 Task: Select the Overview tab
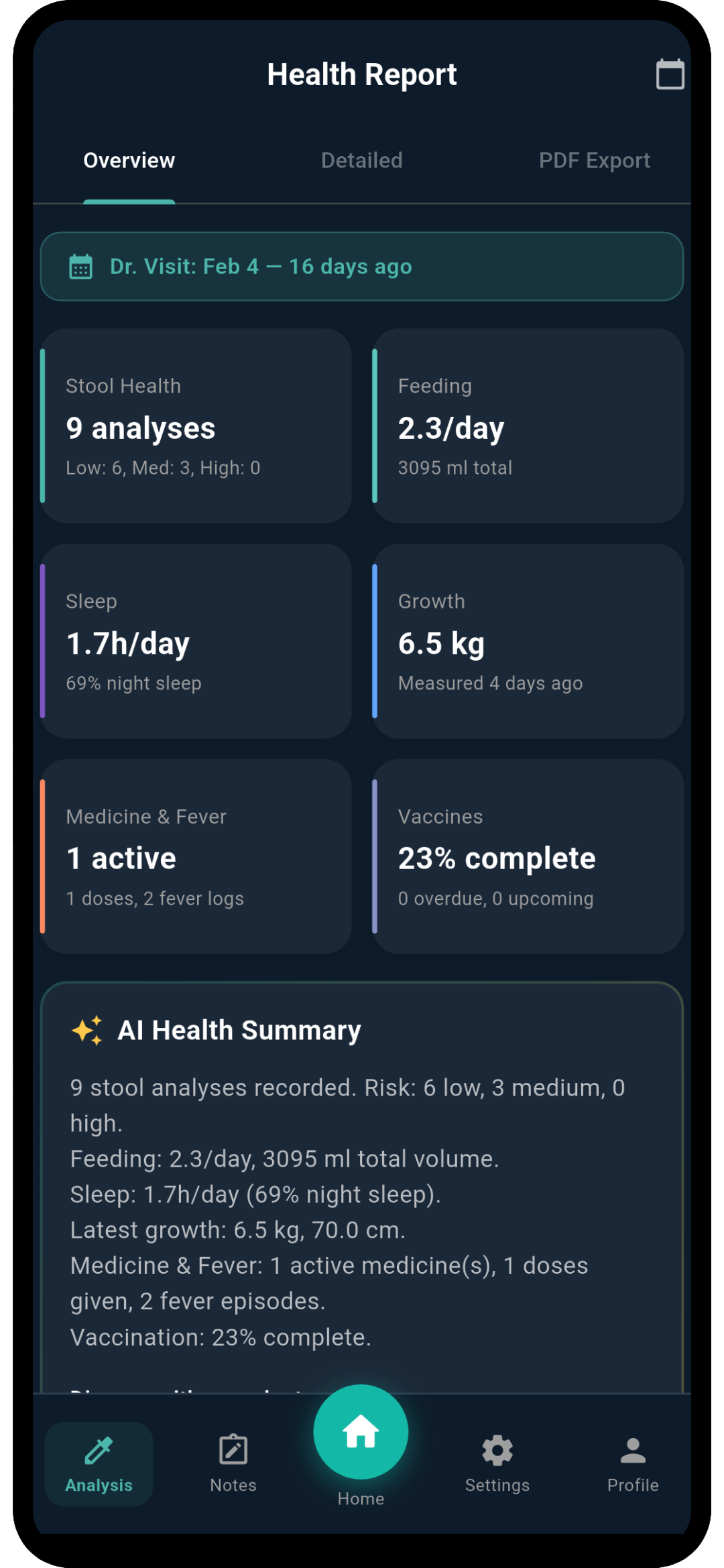click(x=128, y=160)
